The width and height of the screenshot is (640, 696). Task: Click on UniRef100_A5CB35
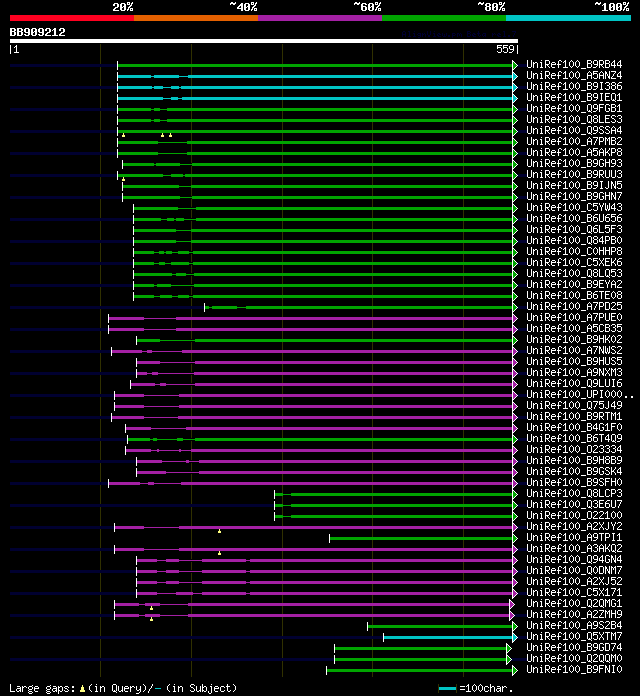(x=574, y=328)
